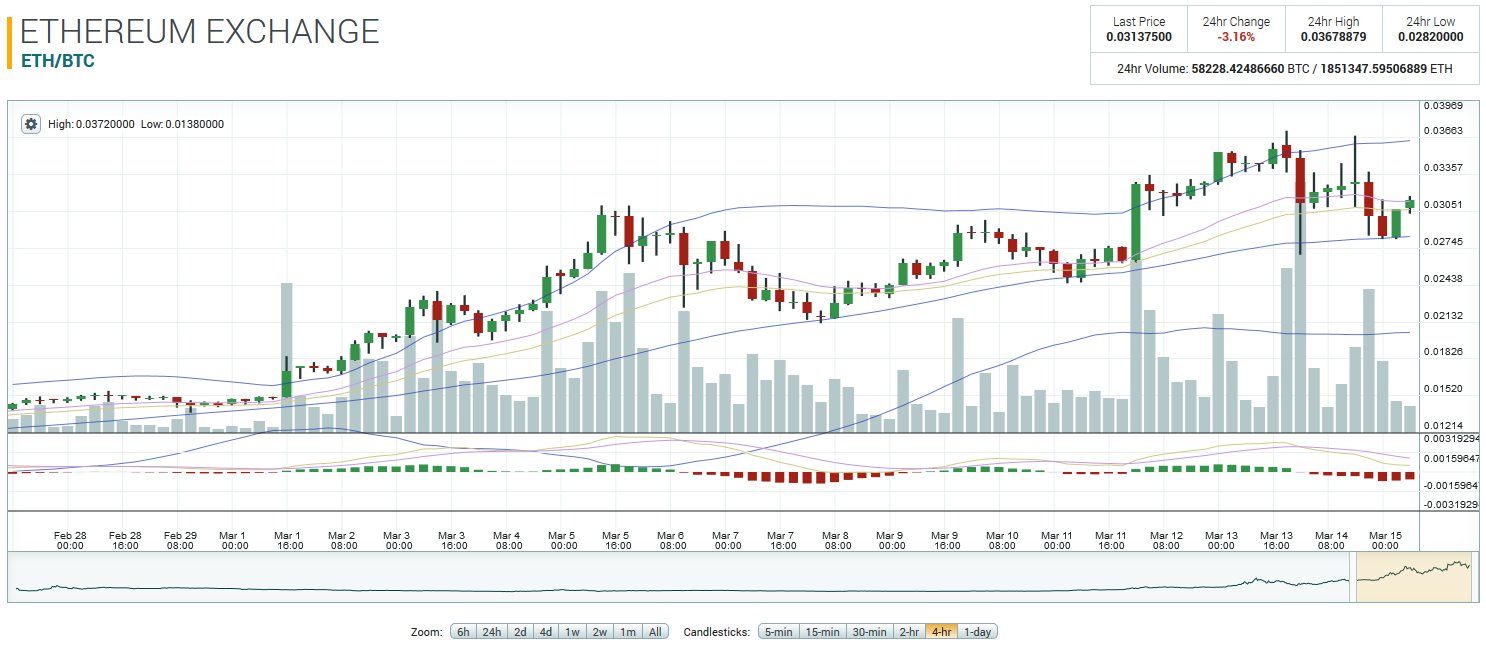Open chart settings via the gear icon

(31, 124)
